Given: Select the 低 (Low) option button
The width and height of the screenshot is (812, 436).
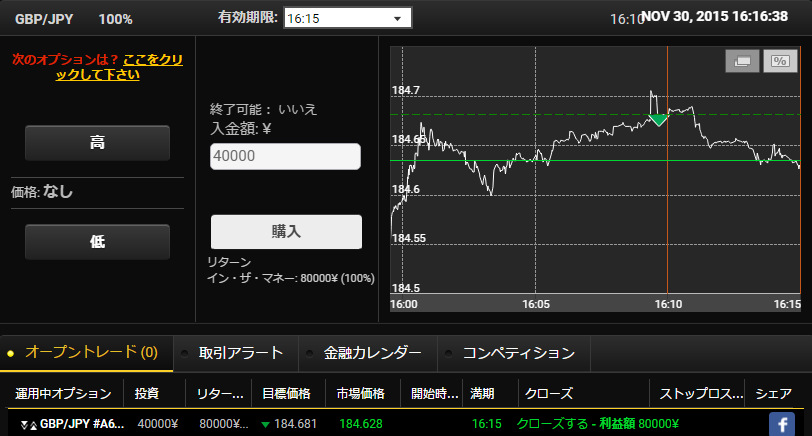Looking at the screenshot, I should tap(97, 241).
